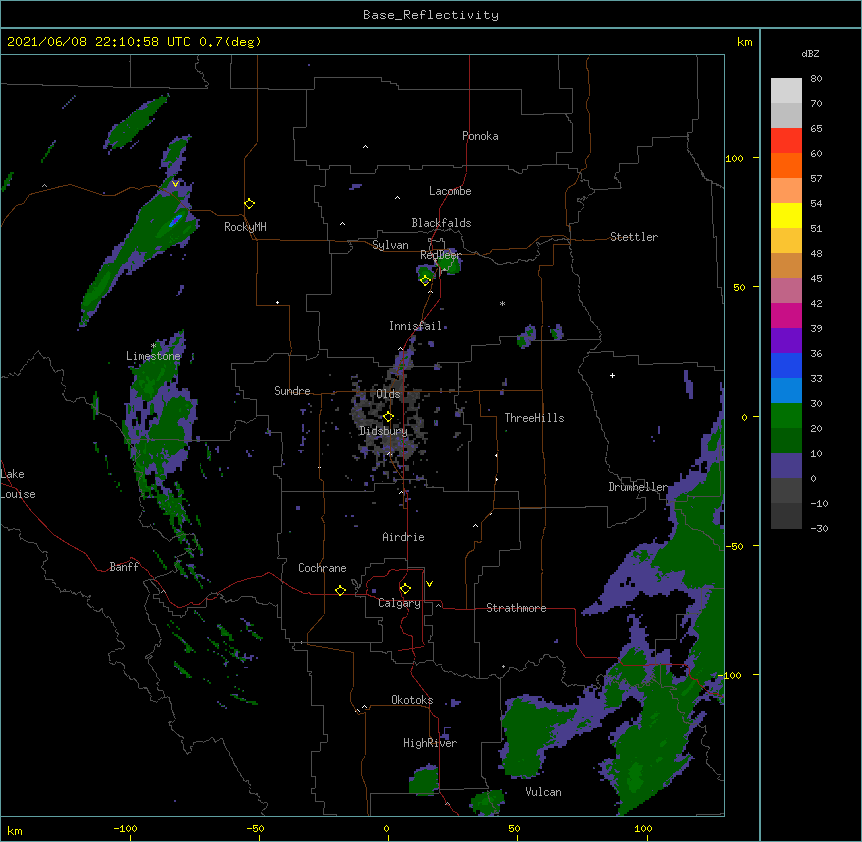Screen dimensions: 862x842
Task: Click the light gray 80 dBZ color swatch
Action: 786,91
